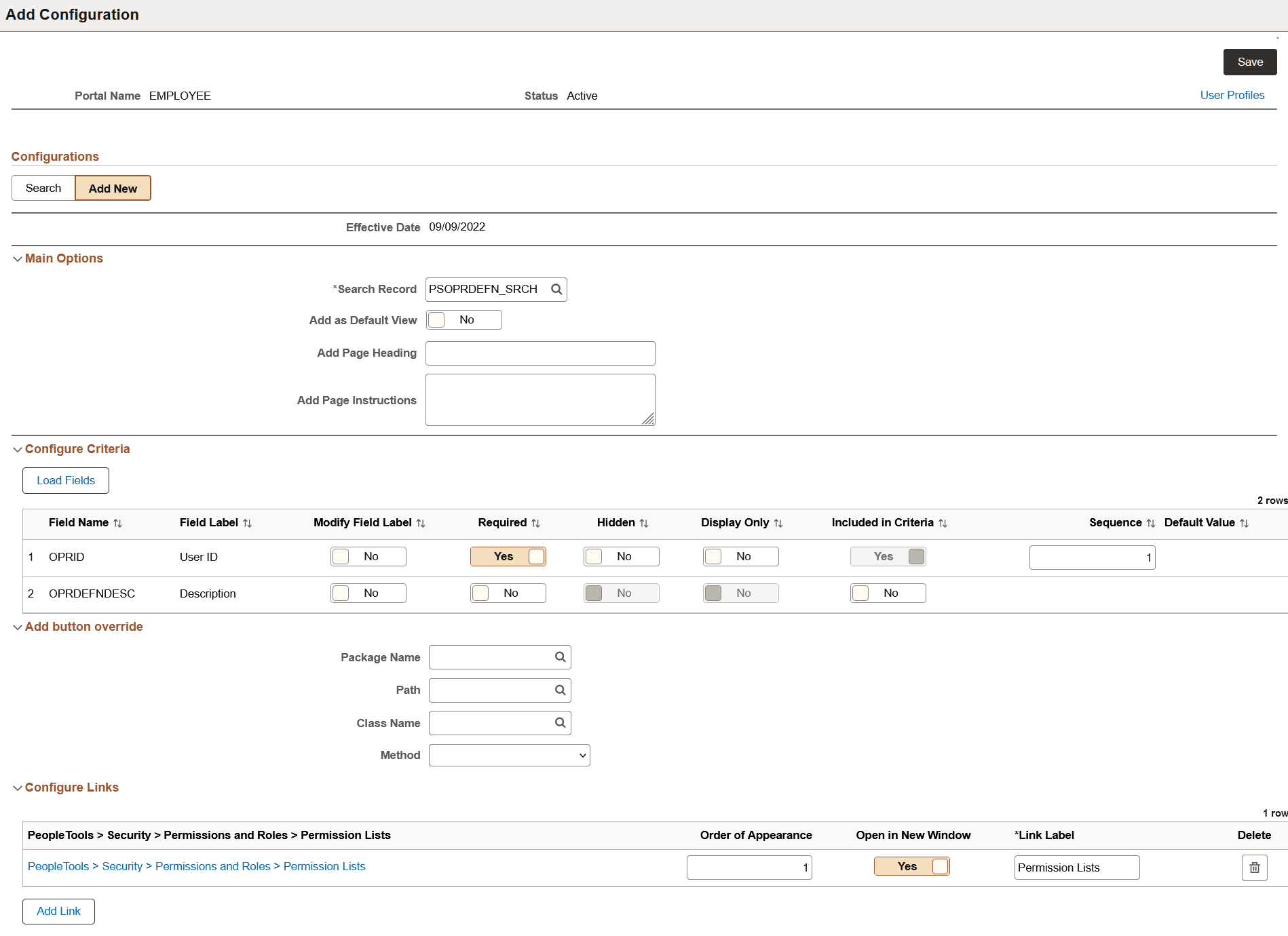1288x936 pixels.
Task: Toggle Open in New Window off
Action: click(x=911, y=866)
